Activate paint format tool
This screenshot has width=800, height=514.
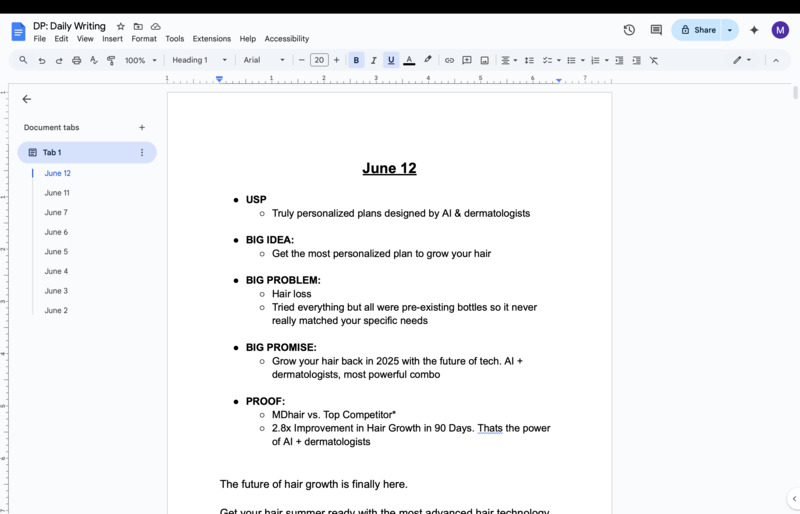pyautogui.click(x=111, y=60)
